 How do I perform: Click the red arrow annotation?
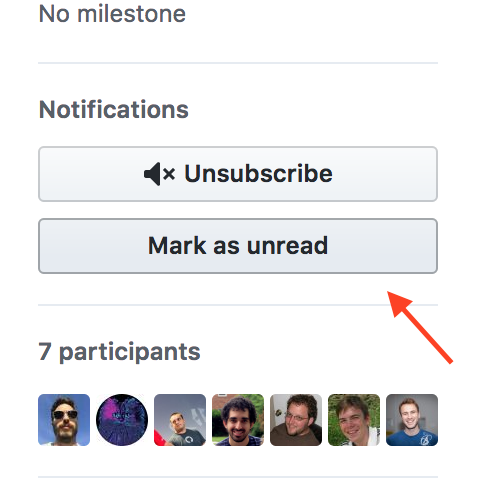[x=420, y=327]
